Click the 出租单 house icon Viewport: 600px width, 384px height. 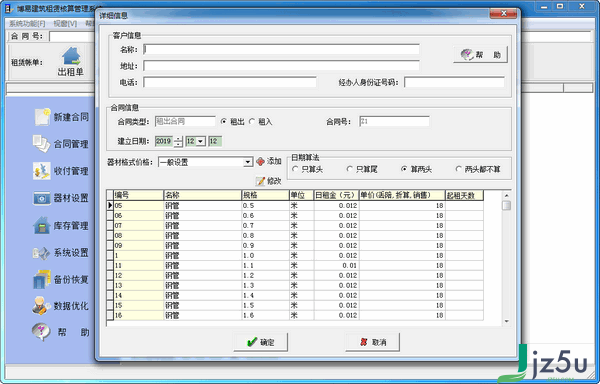pyautogui.click(x=71, y=56)
